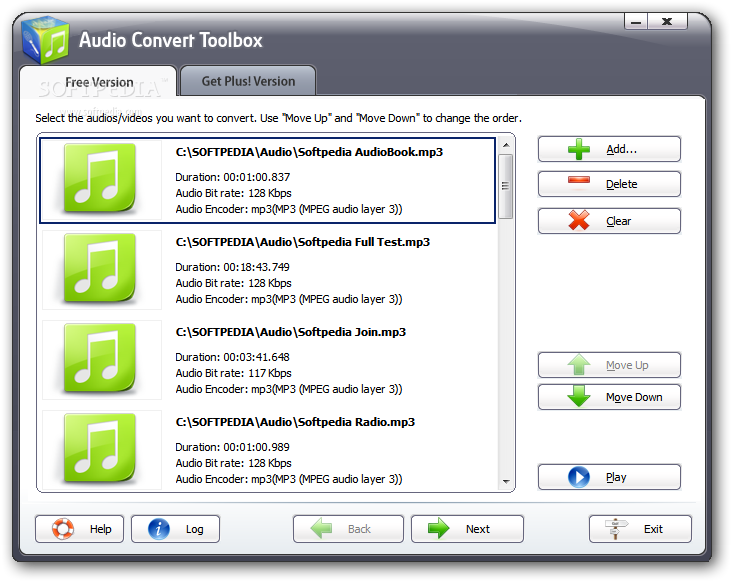Click the text Duration: 00:01:00.989

pos(232,448)
